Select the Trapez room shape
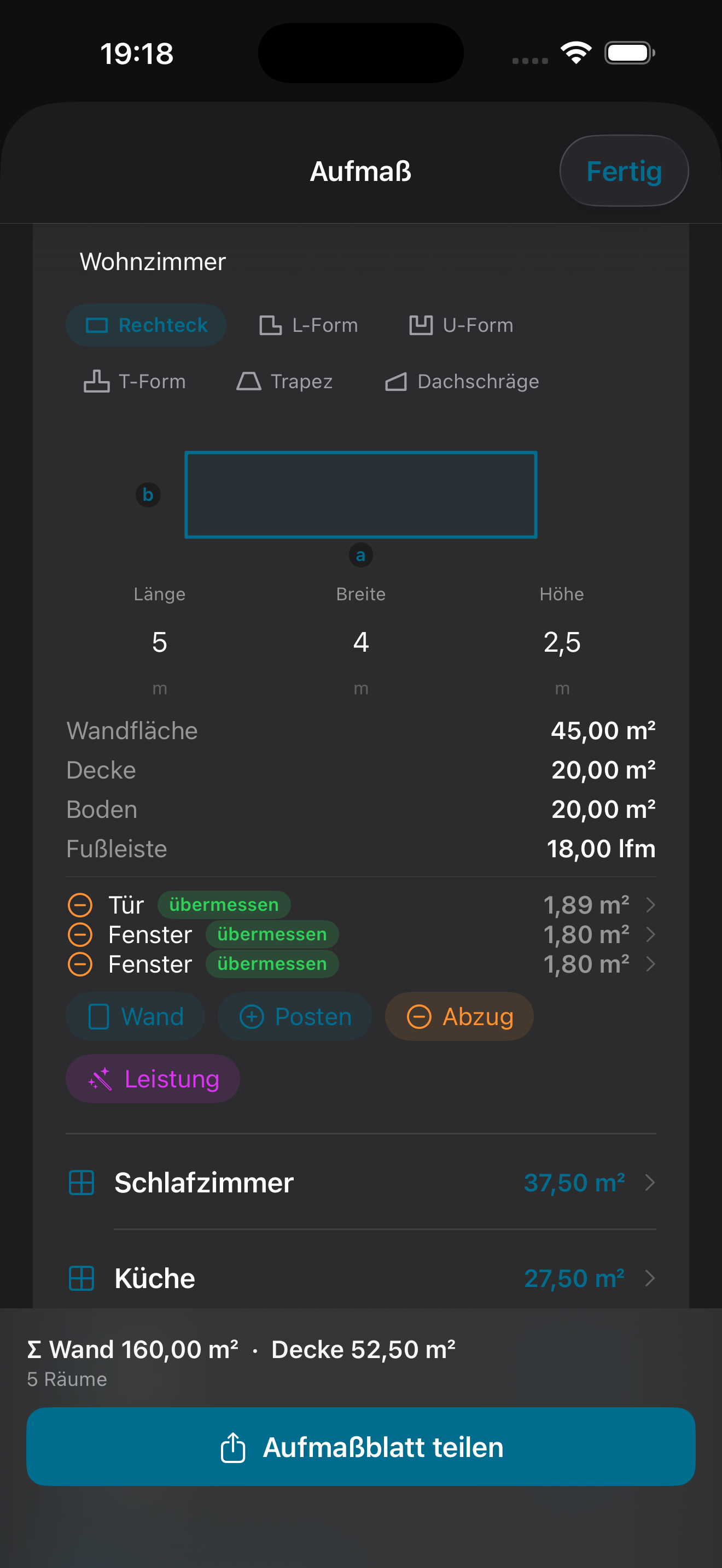 coord(284,382)
